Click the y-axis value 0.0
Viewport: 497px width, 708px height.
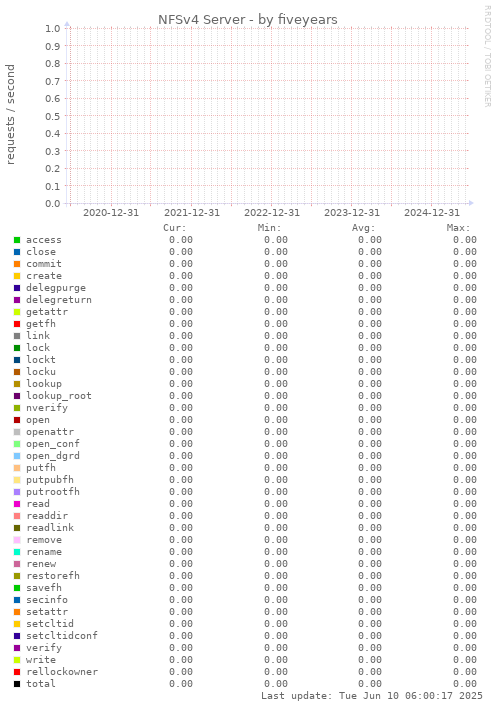[x=53, y=204]
